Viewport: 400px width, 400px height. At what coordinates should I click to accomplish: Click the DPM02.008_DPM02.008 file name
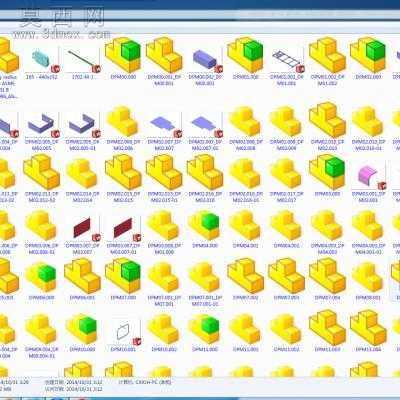pos(246,145)
